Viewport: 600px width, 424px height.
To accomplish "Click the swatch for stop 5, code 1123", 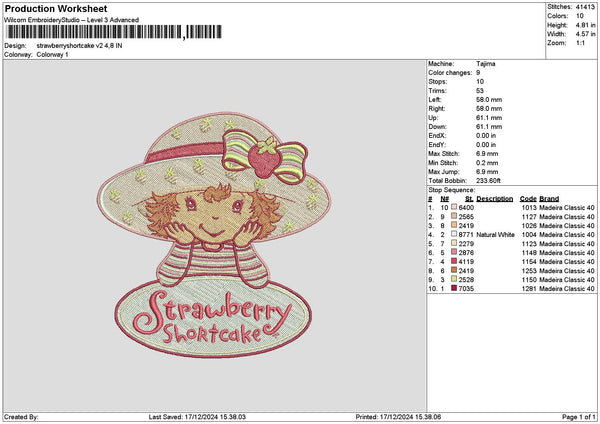I will [454, 243].
